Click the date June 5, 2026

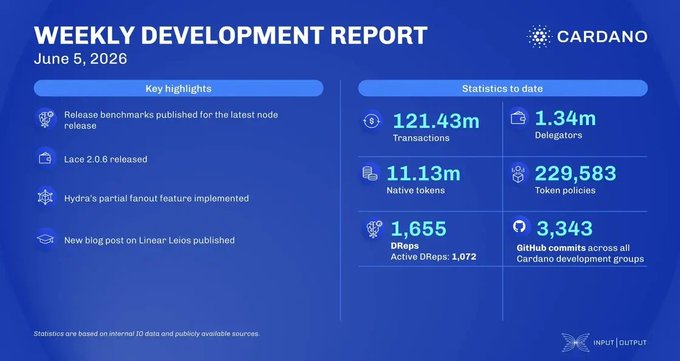coord(80,59)
